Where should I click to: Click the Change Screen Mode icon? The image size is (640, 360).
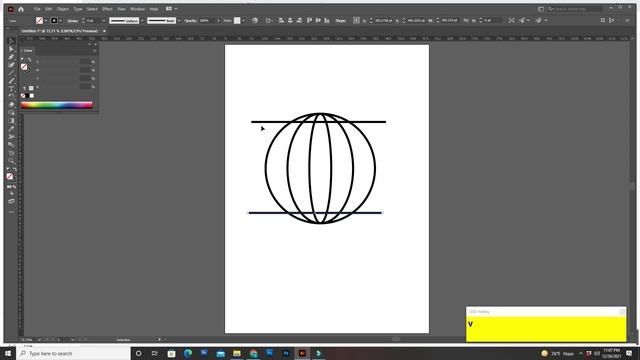(x=11, y=201)
